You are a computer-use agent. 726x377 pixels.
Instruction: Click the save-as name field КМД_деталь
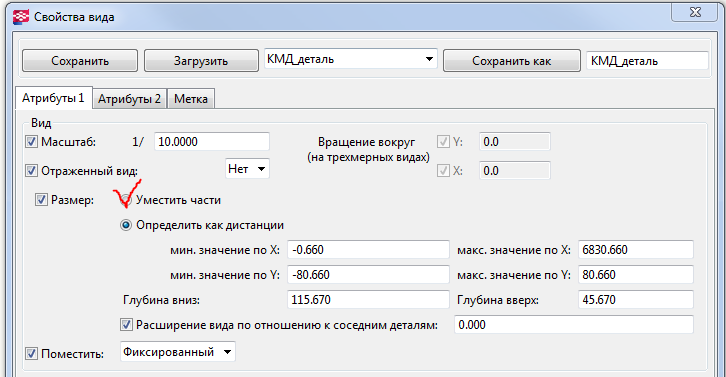point(647,61)
